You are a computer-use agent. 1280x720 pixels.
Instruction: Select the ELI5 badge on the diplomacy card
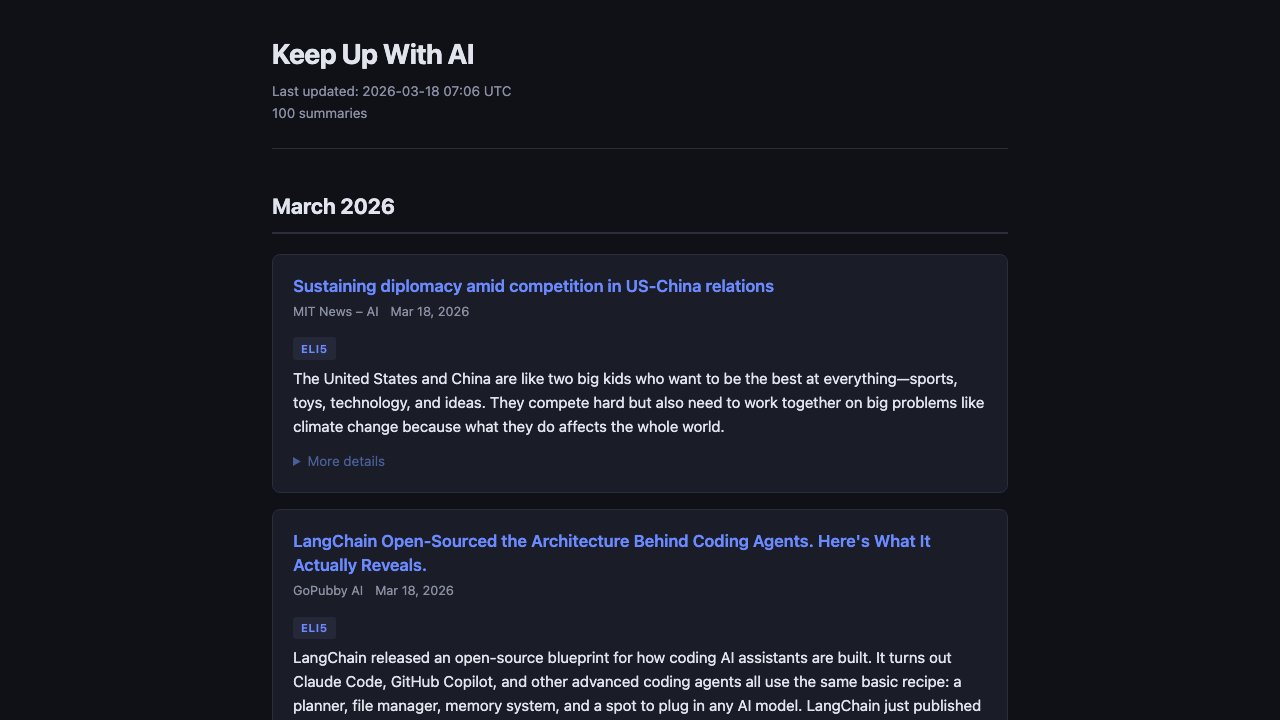pos(314,349)
